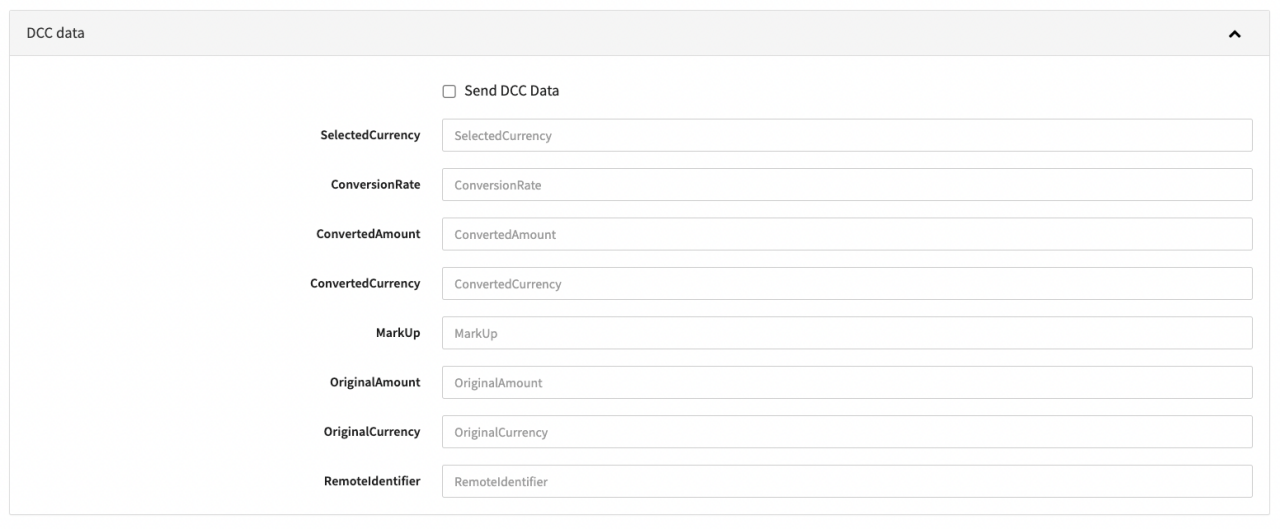Image resolution: width=1280 pixels, height=529 pixels.
Task: Click the bold ConversionRate field label
Action: [x=375, y=185]
